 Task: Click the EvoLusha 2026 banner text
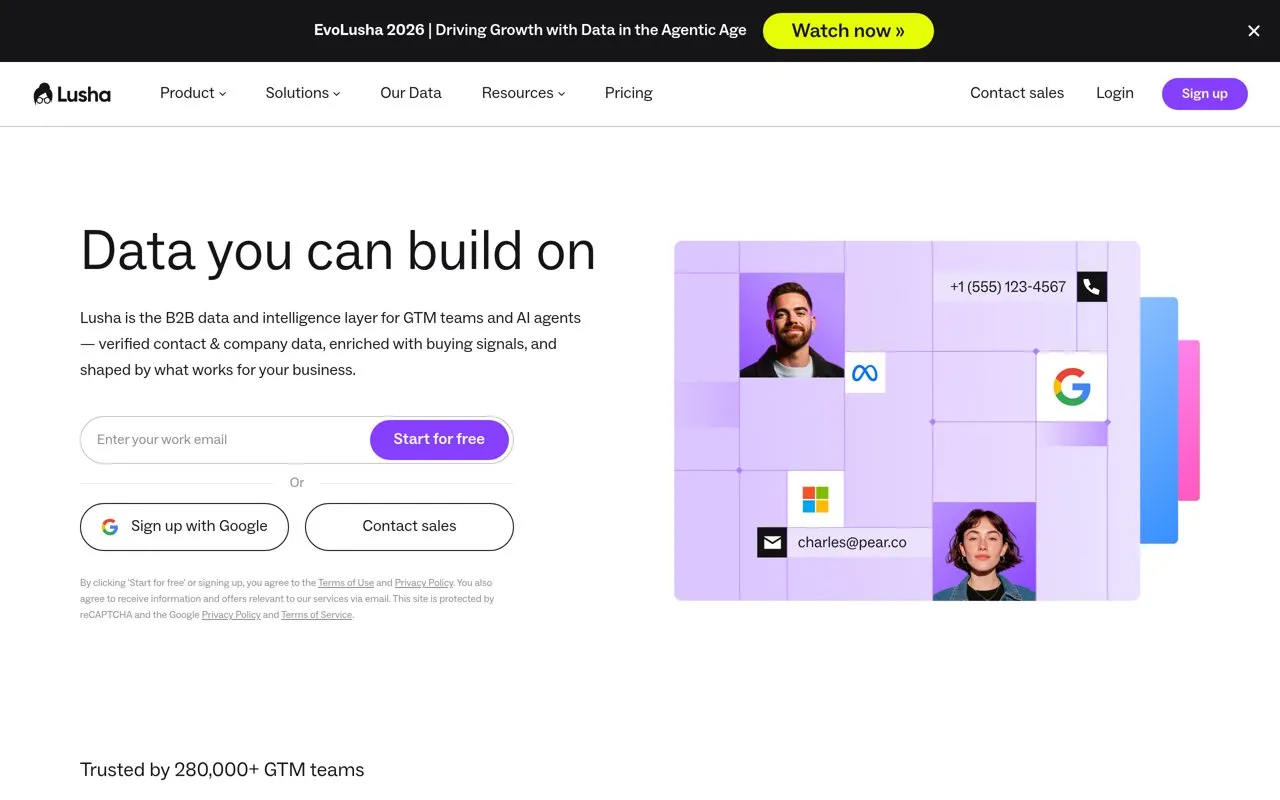click(x=530, y=30)
